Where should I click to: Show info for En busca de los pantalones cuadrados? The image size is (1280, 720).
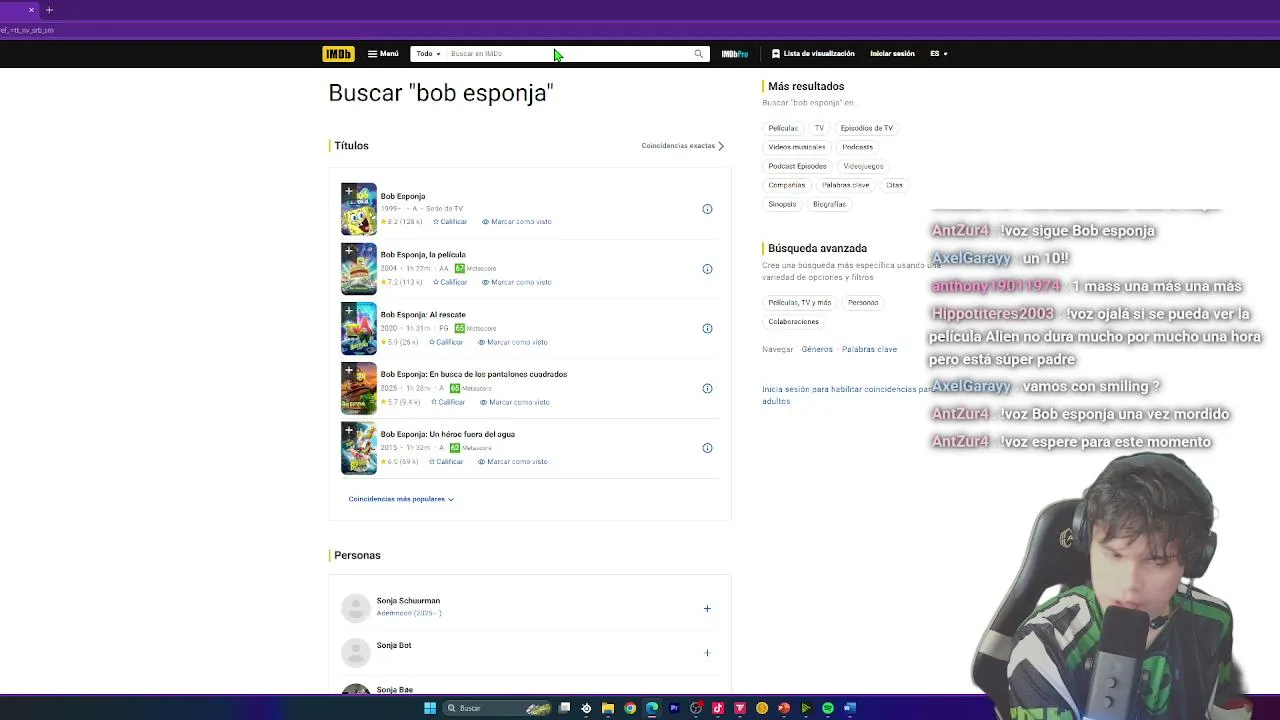707,389
